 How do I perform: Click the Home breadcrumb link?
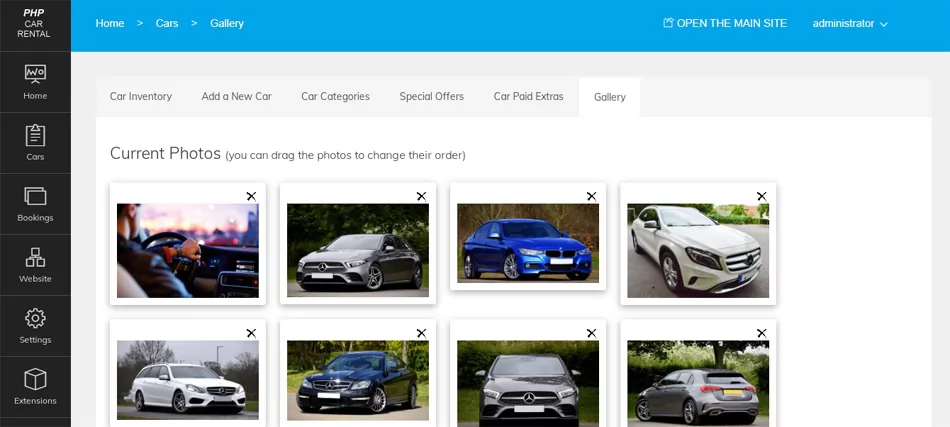110,24
